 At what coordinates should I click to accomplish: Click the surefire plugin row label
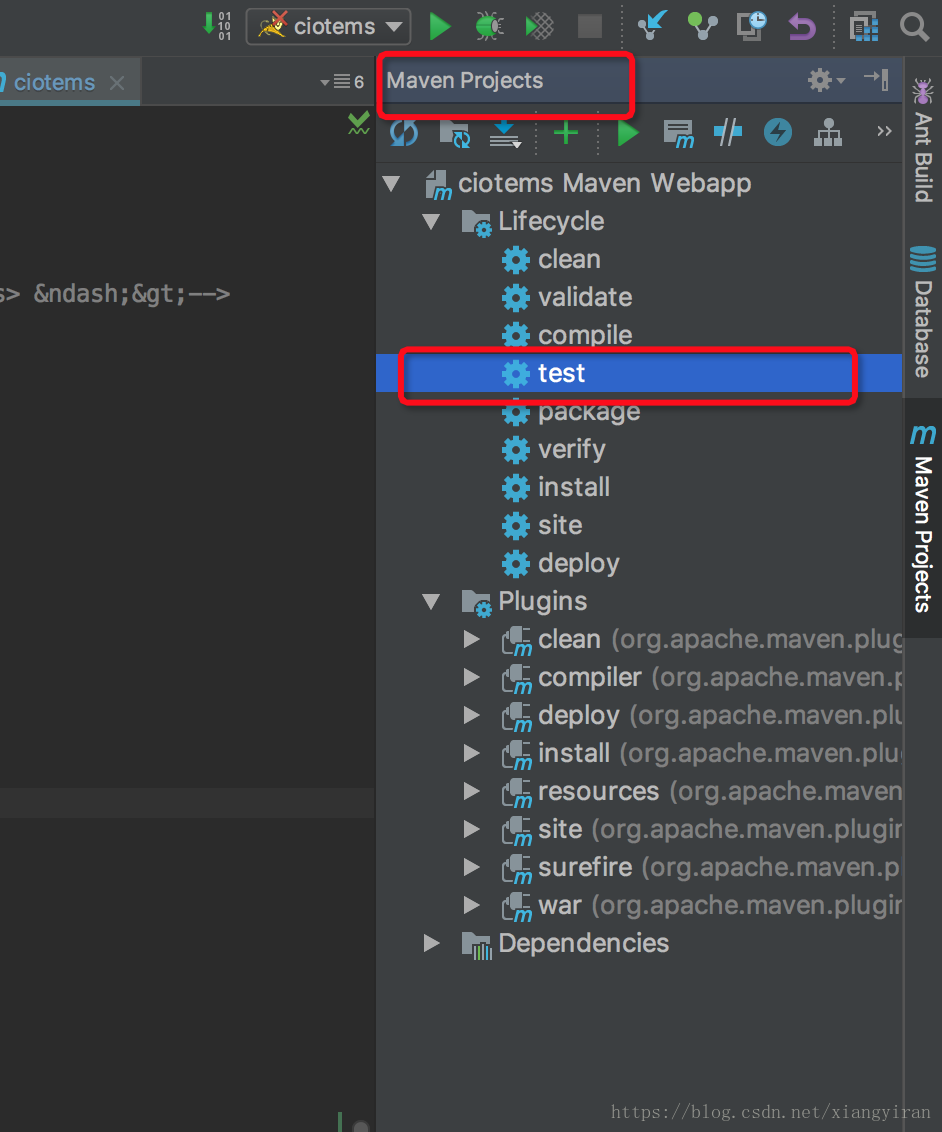pyautogui.click(x=585, y=867)
